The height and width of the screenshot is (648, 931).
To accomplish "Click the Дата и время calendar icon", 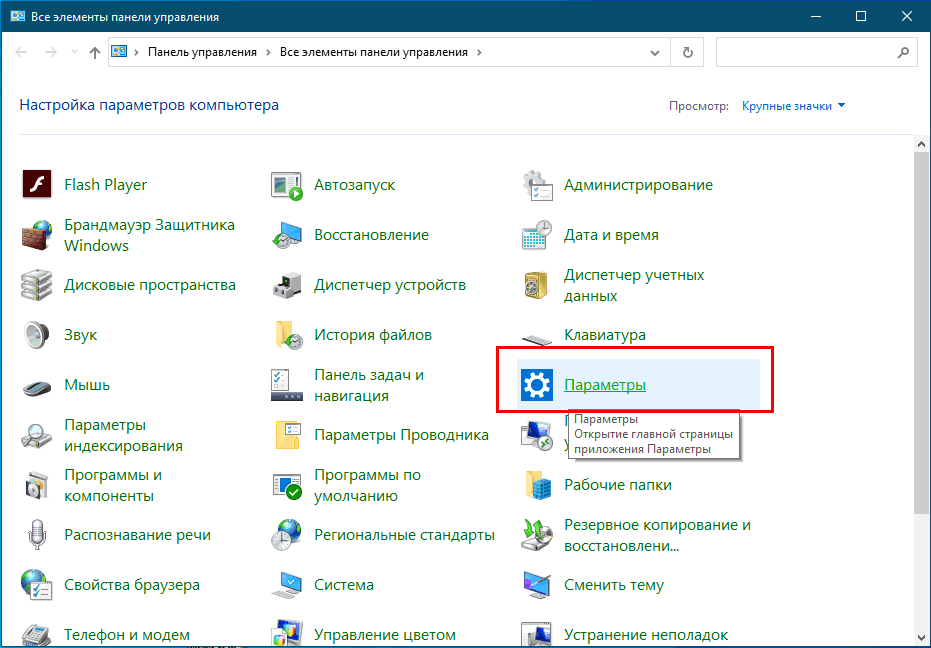I will [x=537, y=235].
